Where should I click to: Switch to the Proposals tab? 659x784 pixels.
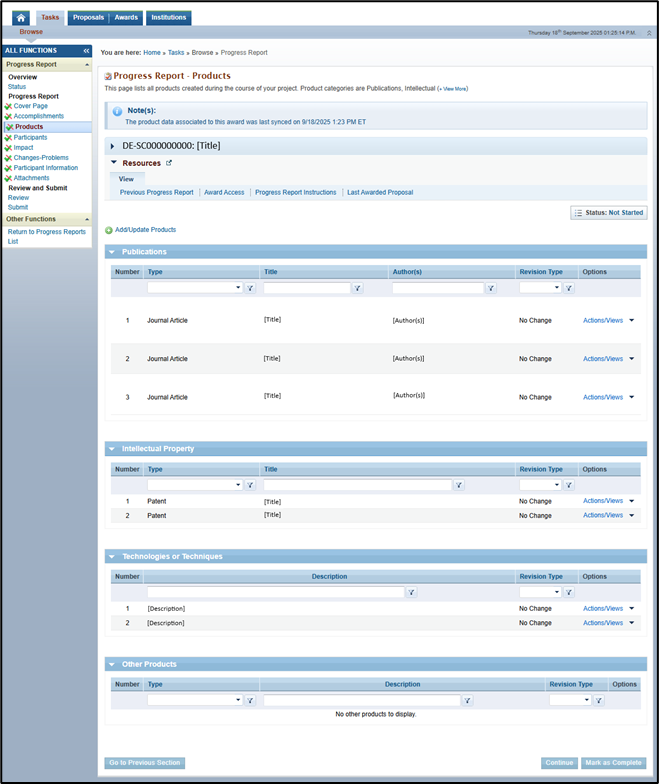click(88, 18)
